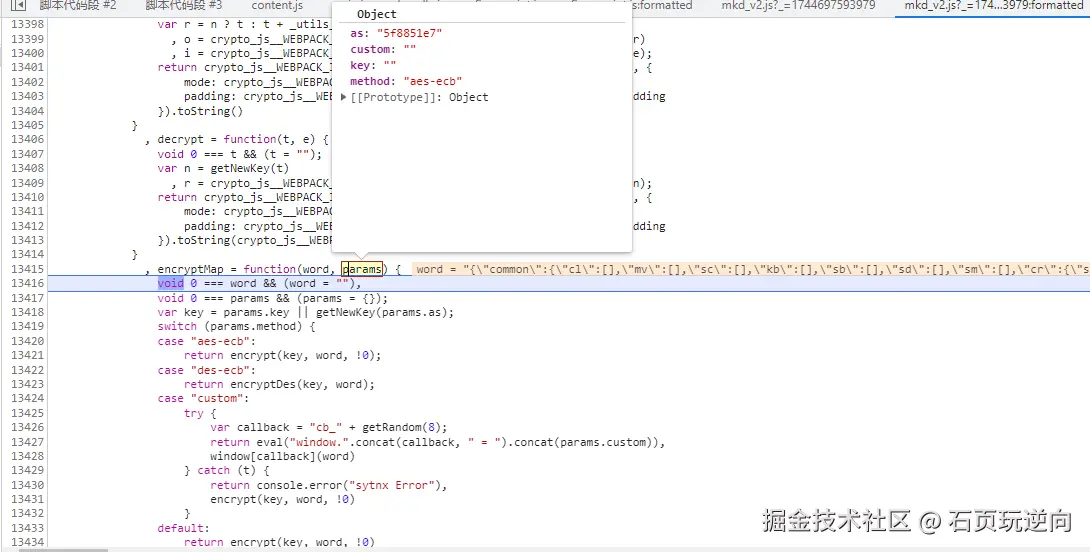Set breakpoint on line number 13427
Image resolution: width=1090 pixels, height=552 pixels.
pos(28,442)
